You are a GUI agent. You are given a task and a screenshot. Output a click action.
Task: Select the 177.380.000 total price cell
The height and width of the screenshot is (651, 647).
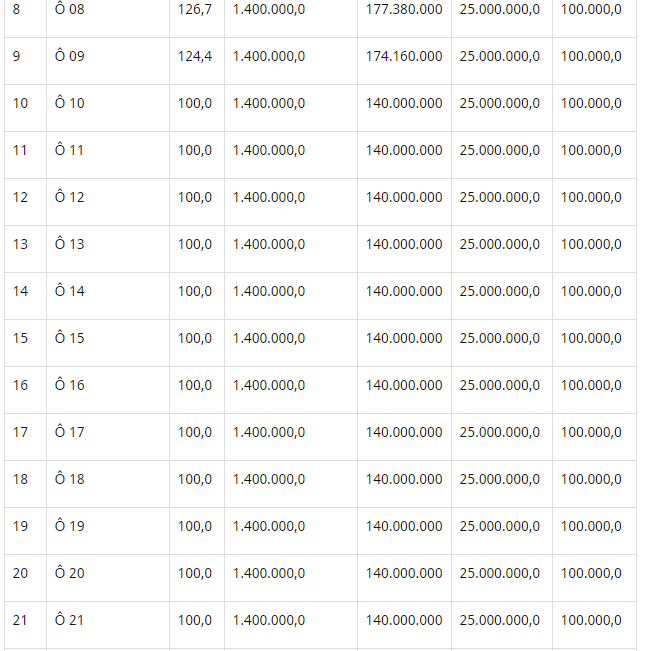click(x=404, y=9)
